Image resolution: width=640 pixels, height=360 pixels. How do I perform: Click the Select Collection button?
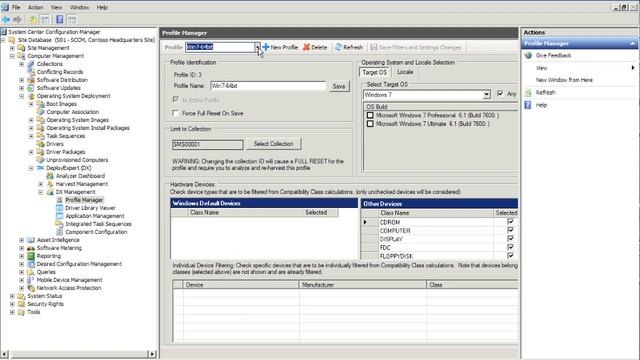pos(273,144)
